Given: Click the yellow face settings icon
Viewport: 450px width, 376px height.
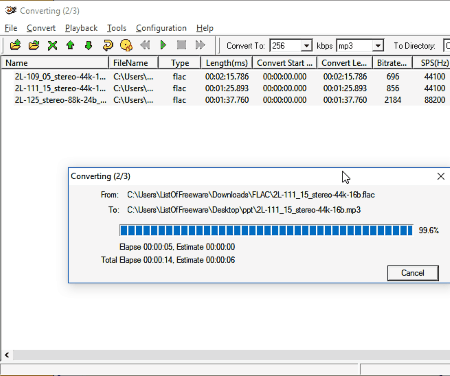Looking at the screenshot, I should (126, 45).
